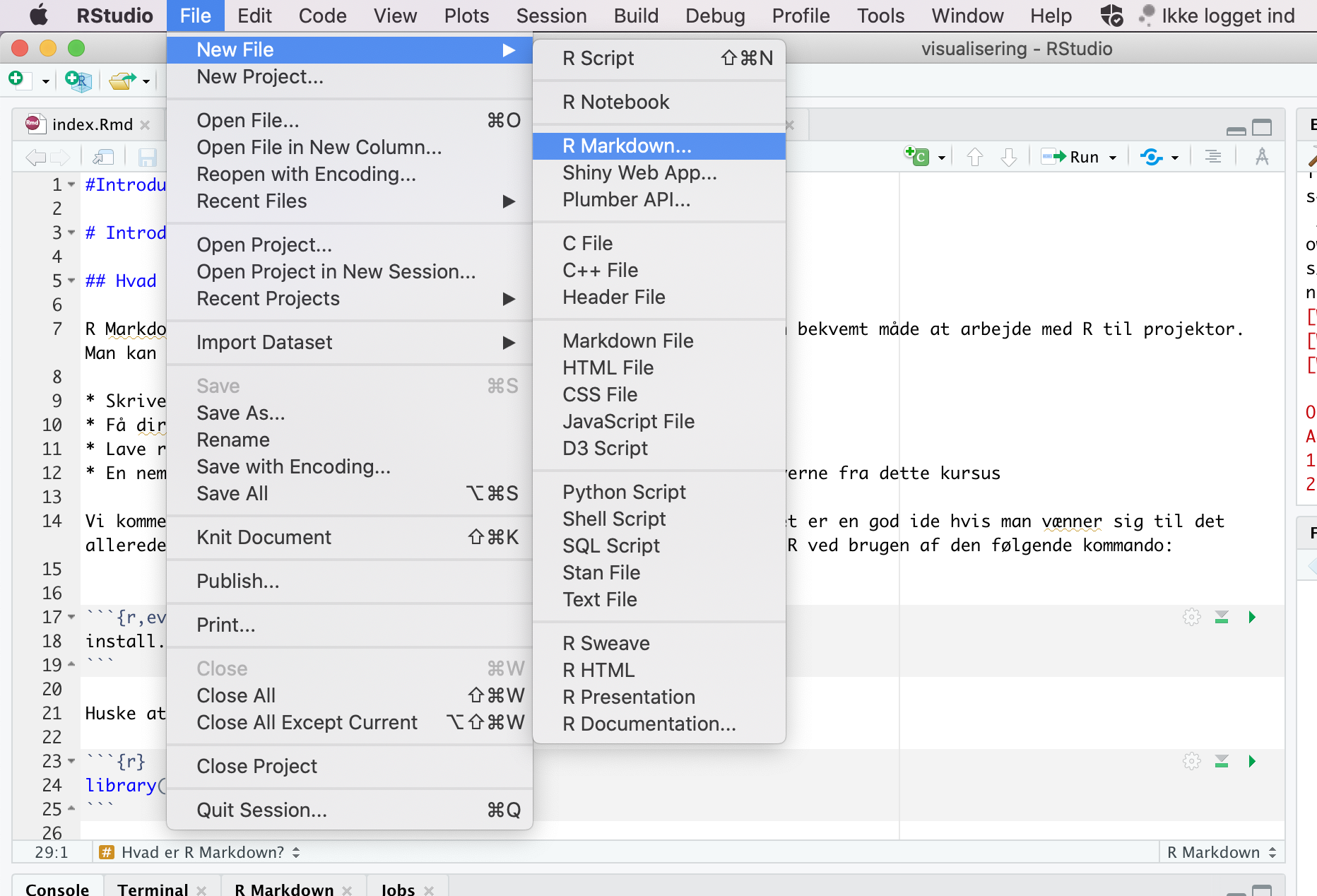Screen dimensions: 1317x896
Task: Open dropdown arrow next to new file icon
Action: 46,82
